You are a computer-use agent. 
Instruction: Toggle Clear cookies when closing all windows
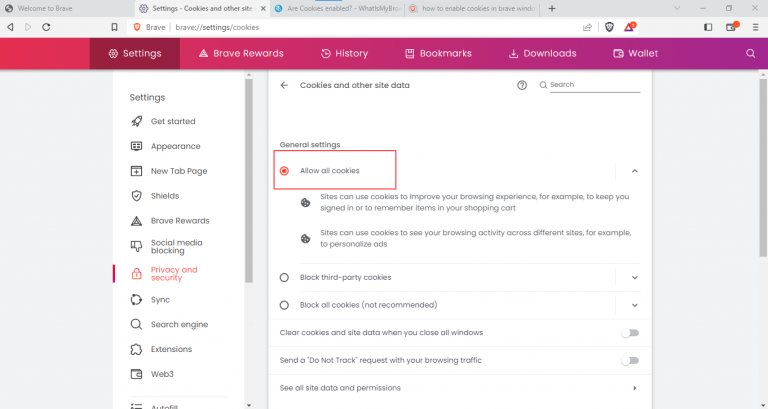pos(629,333)
